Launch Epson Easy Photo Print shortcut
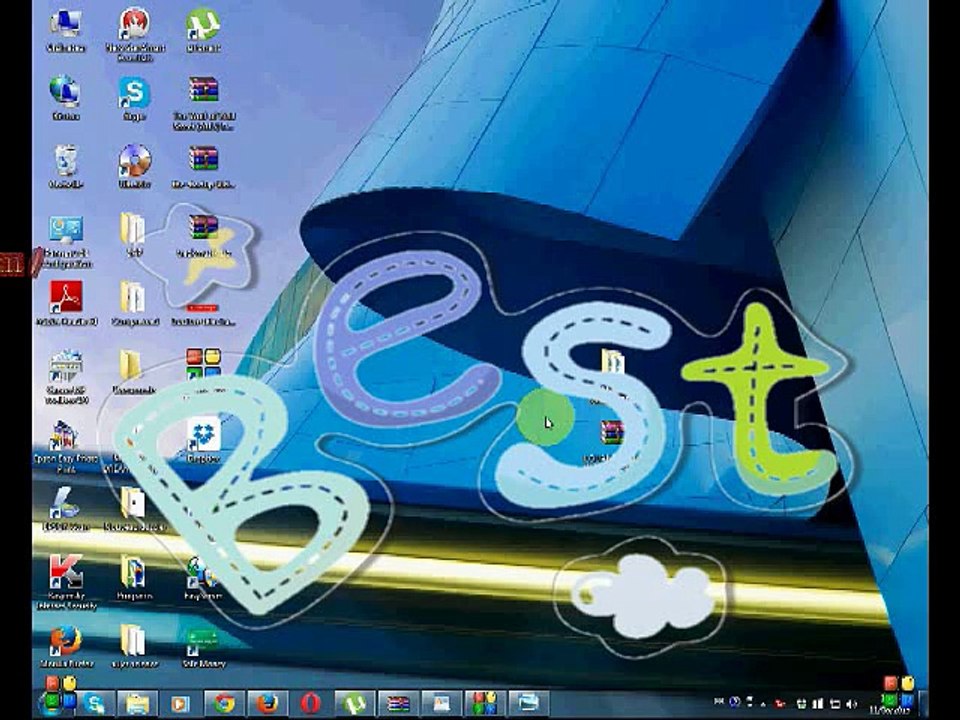The image size is (960, 720). coord(66,446)
